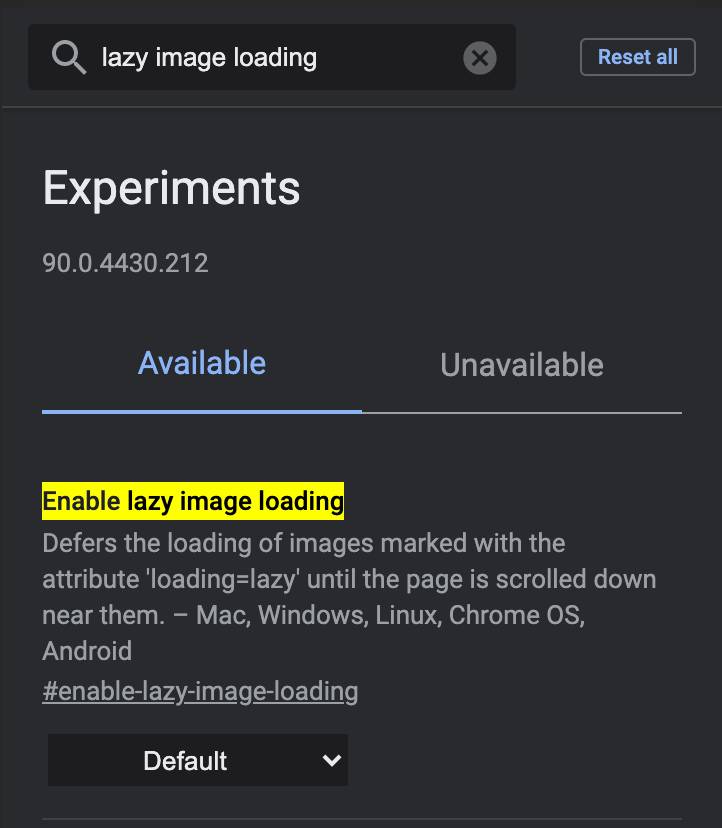
Task: Click the blue underline beneath Available
Action: point(202,410)
